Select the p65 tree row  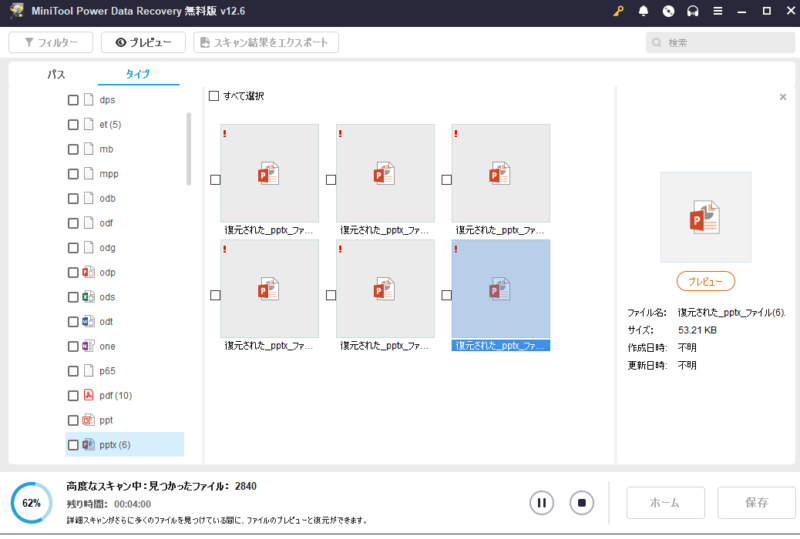coord(124,371)
